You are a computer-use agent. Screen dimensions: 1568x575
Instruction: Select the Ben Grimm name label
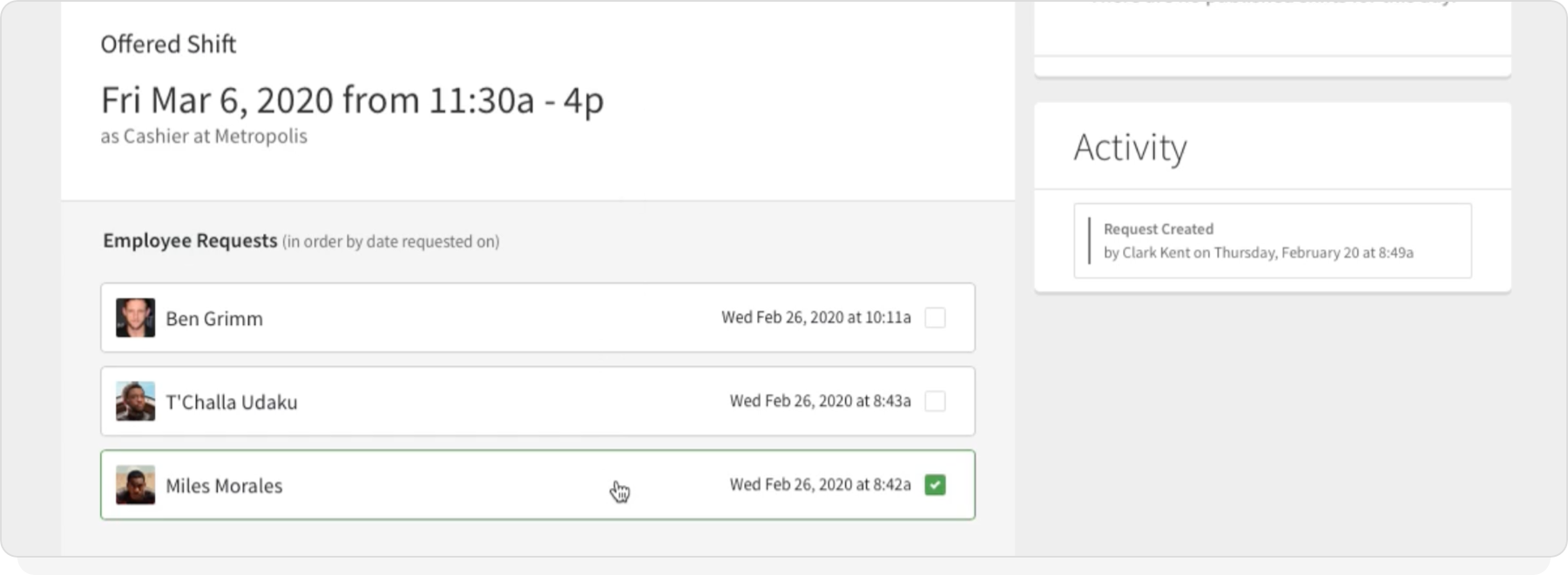[x=214, y=319]
